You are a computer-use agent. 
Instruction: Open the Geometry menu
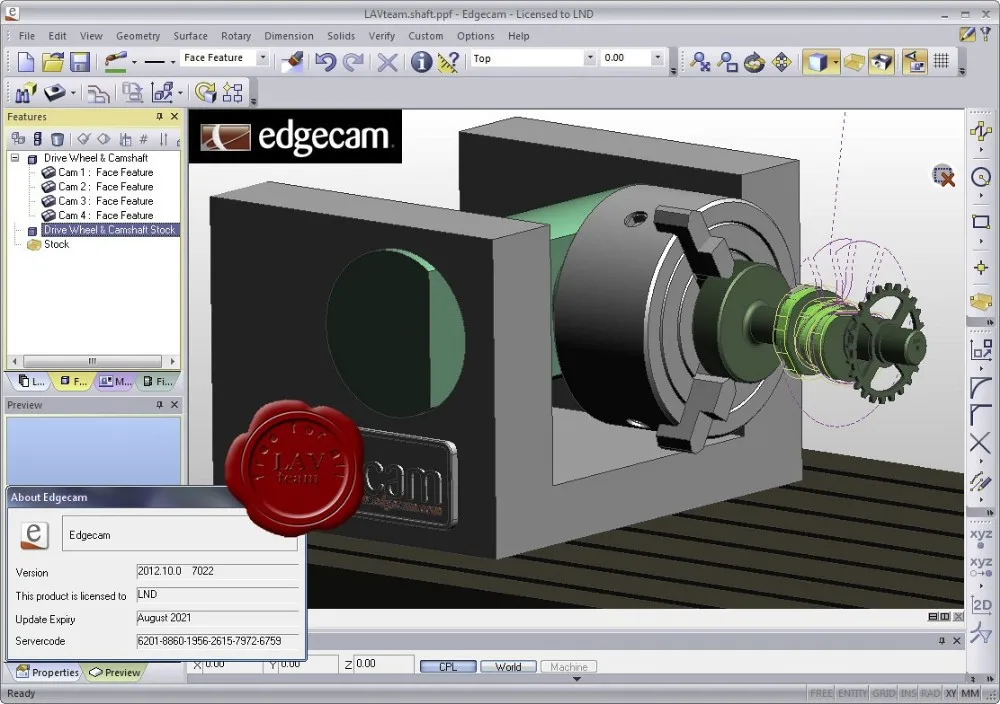tap(138, 36)
